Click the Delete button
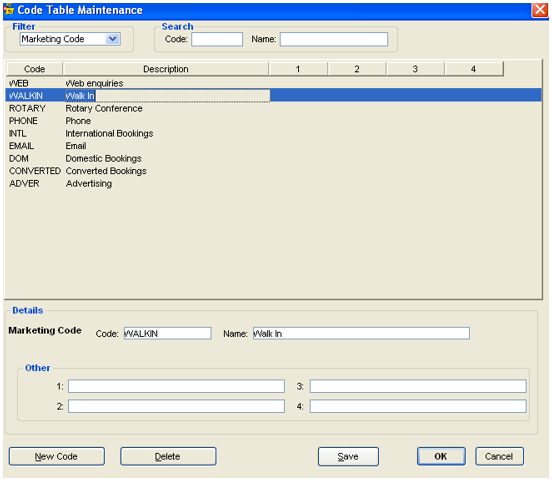The height and width of the screenshot is (482, 552). pos(168,457)
